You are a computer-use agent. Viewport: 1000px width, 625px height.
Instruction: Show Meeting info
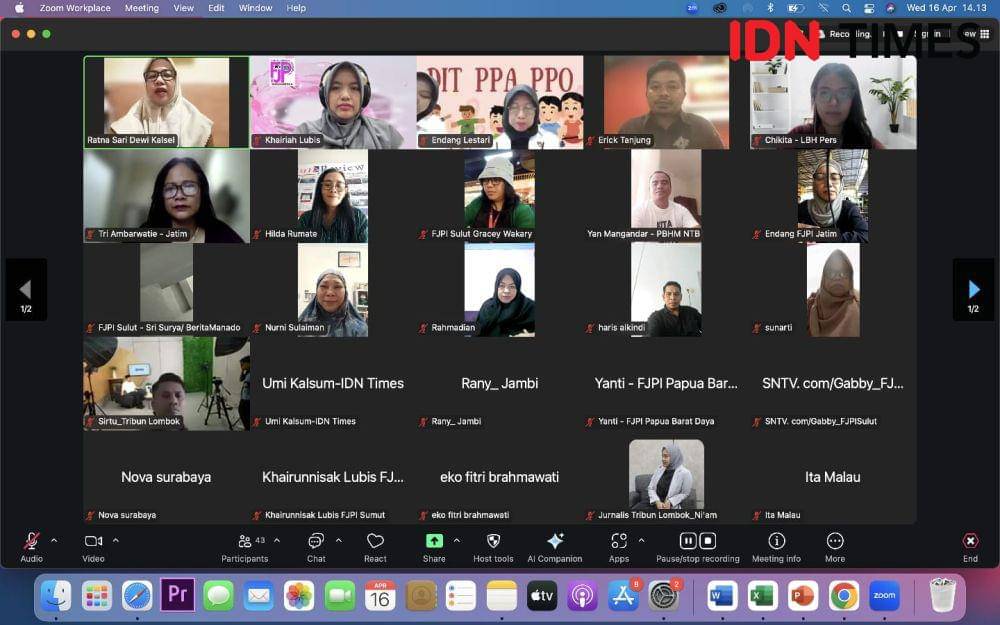(x=776, y=541)
